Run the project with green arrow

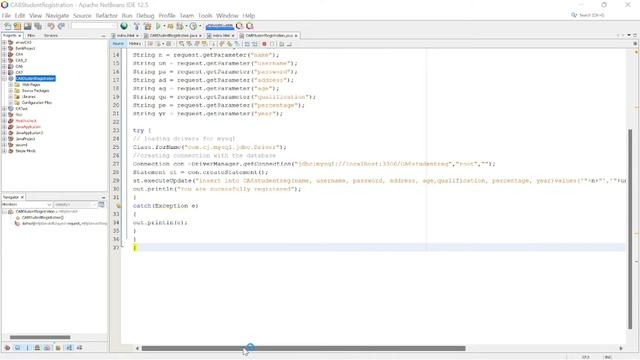tap(158, 26)
